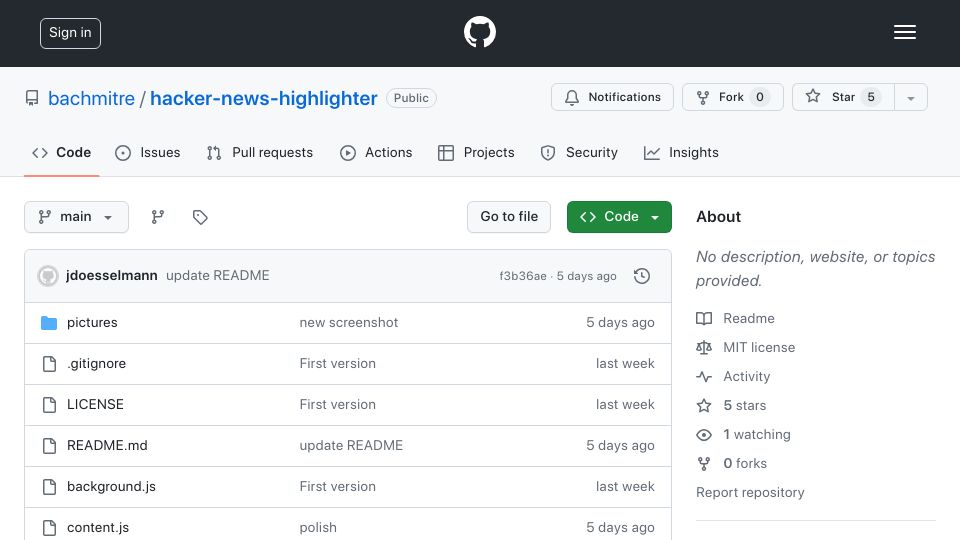
Task: Click the Report repository link
Action: point(750,492)
